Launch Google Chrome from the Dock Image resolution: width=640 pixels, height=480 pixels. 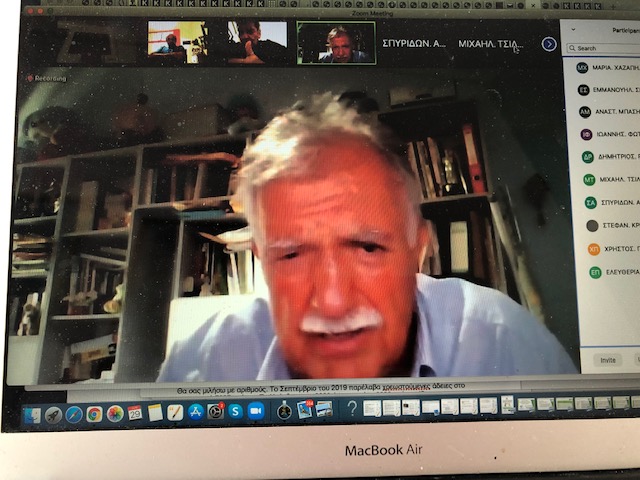pos(94,414)
